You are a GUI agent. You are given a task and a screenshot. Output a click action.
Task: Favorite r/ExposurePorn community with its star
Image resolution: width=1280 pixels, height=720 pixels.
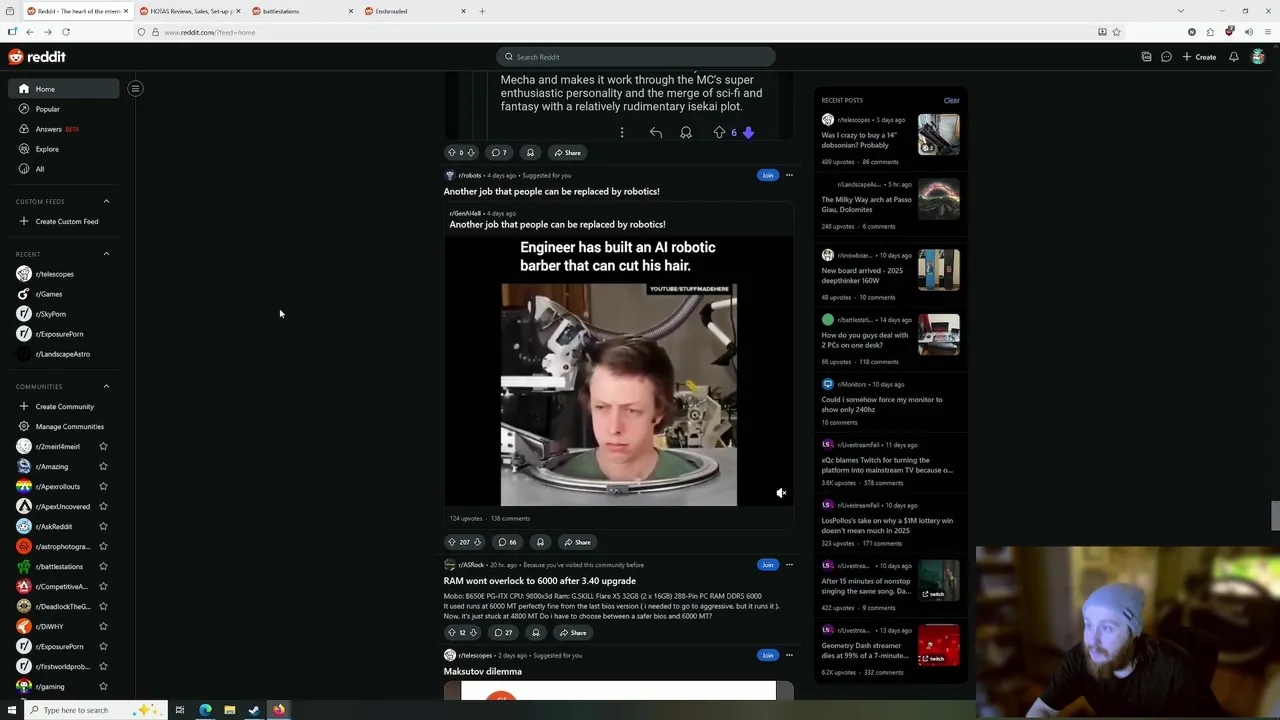(103, 646)
